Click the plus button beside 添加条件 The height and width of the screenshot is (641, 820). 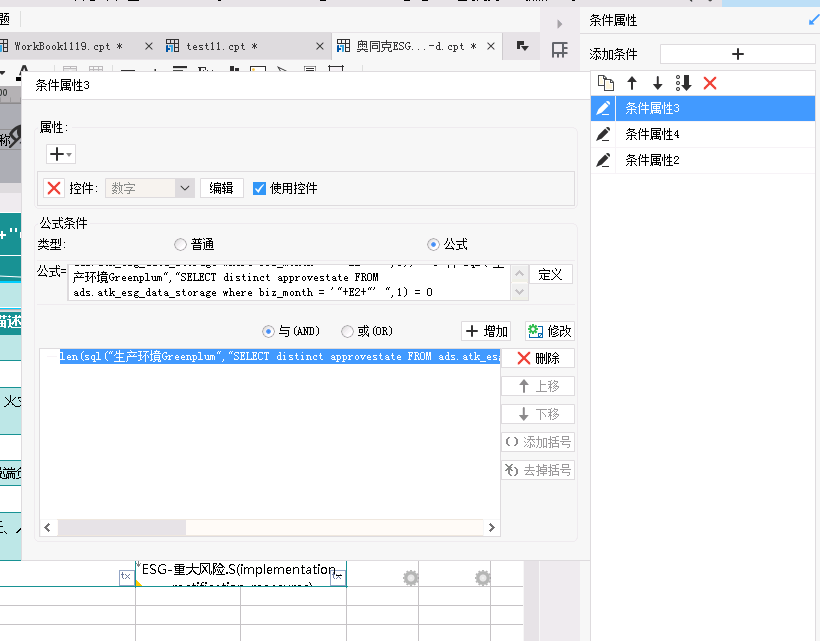pyautogui.click(x=737, y=54)
